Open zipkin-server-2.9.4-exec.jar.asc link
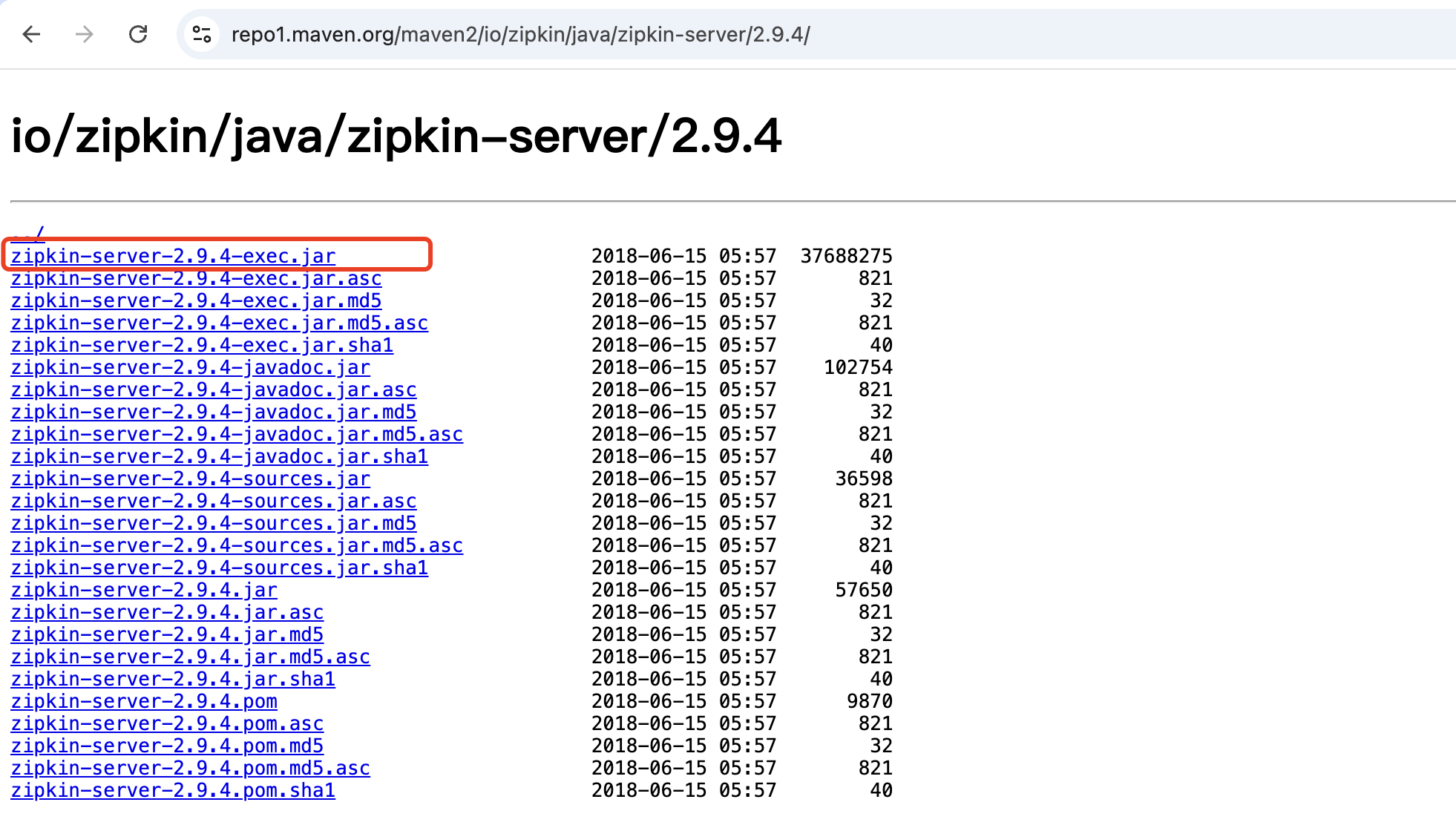 tap(196, 278)
